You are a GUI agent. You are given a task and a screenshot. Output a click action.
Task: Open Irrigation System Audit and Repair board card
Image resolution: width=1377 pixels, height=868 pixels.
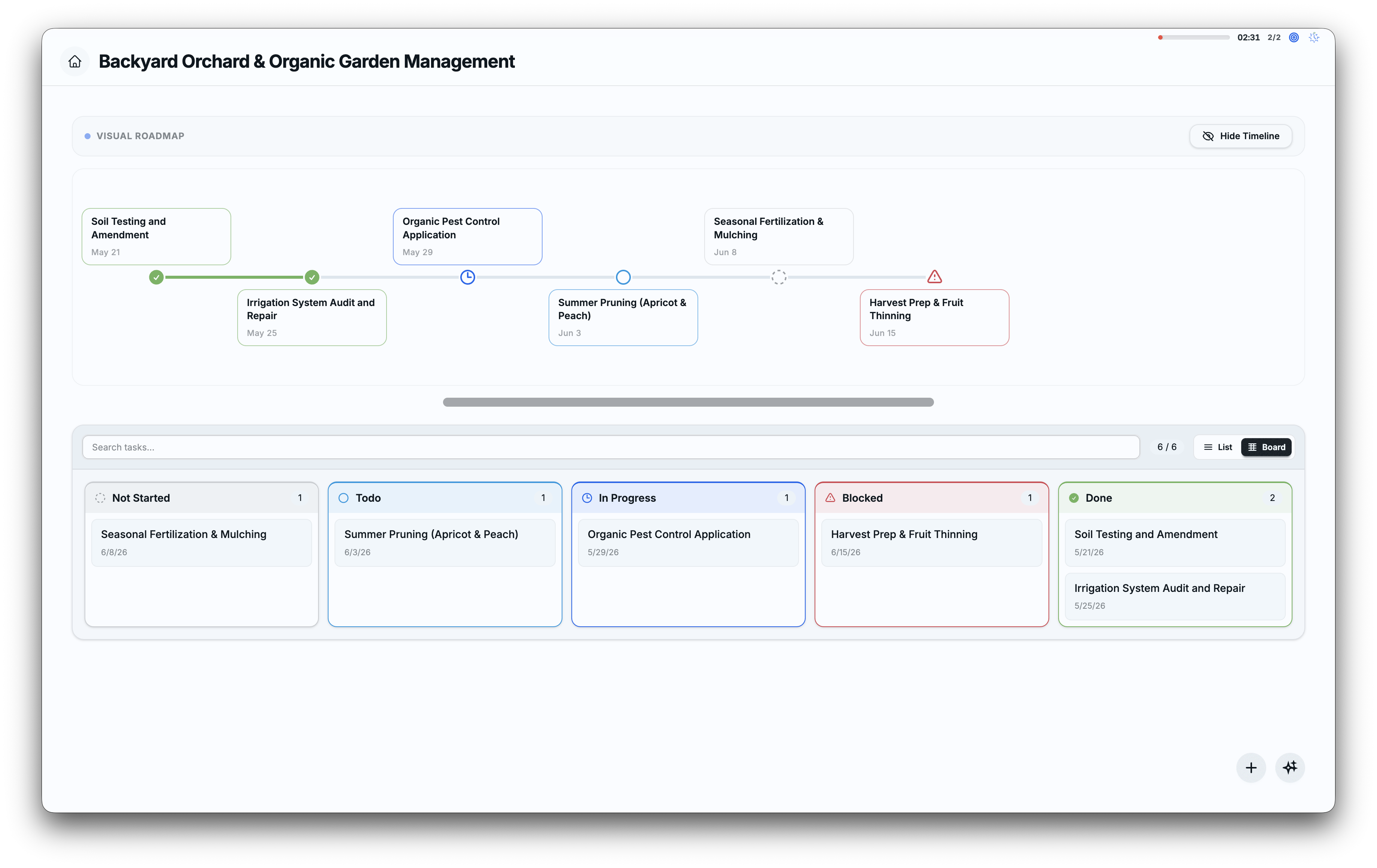pyautogui.click(x=1175, y=596)
